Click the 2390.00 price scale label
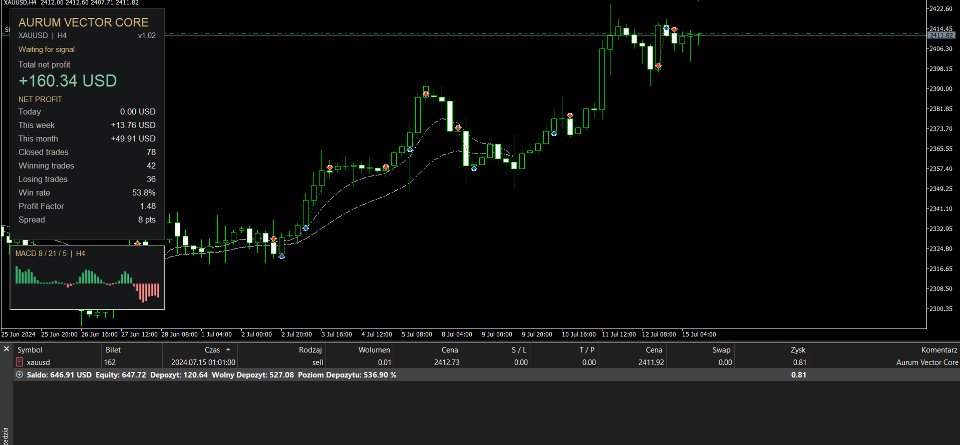Viewport: 960px width, 445px height. pos(942,89)
